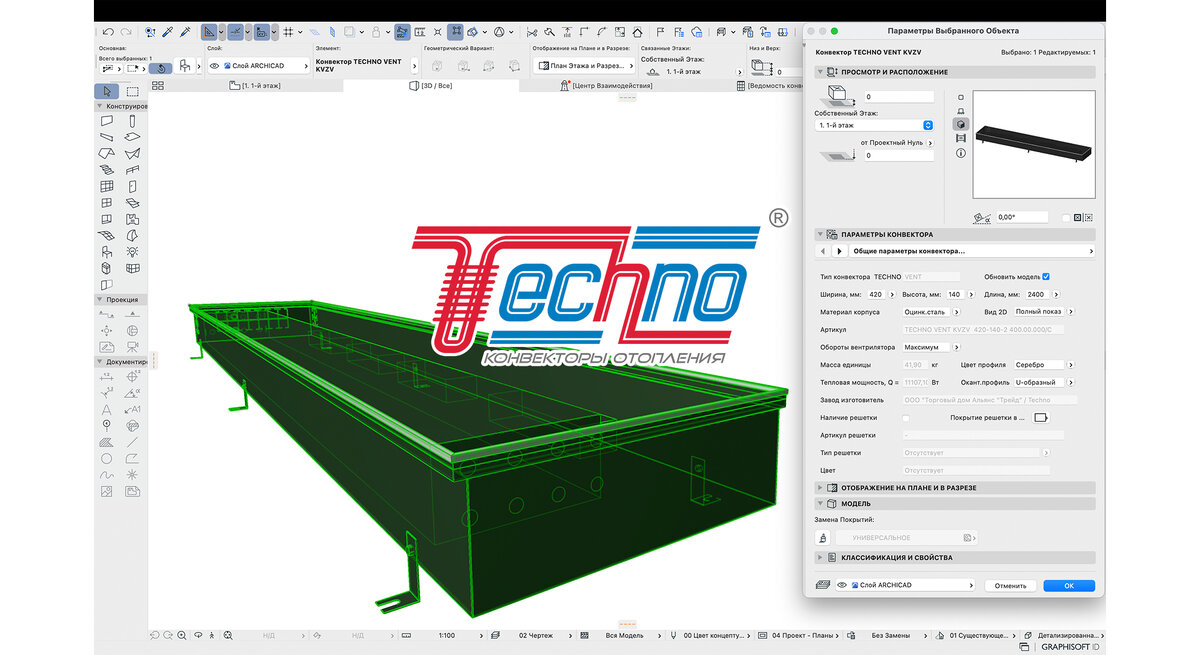The width and height of the screenshot is (1200, 655).
Task: Select the Fill hatch tool
Action: pos(106,442)
